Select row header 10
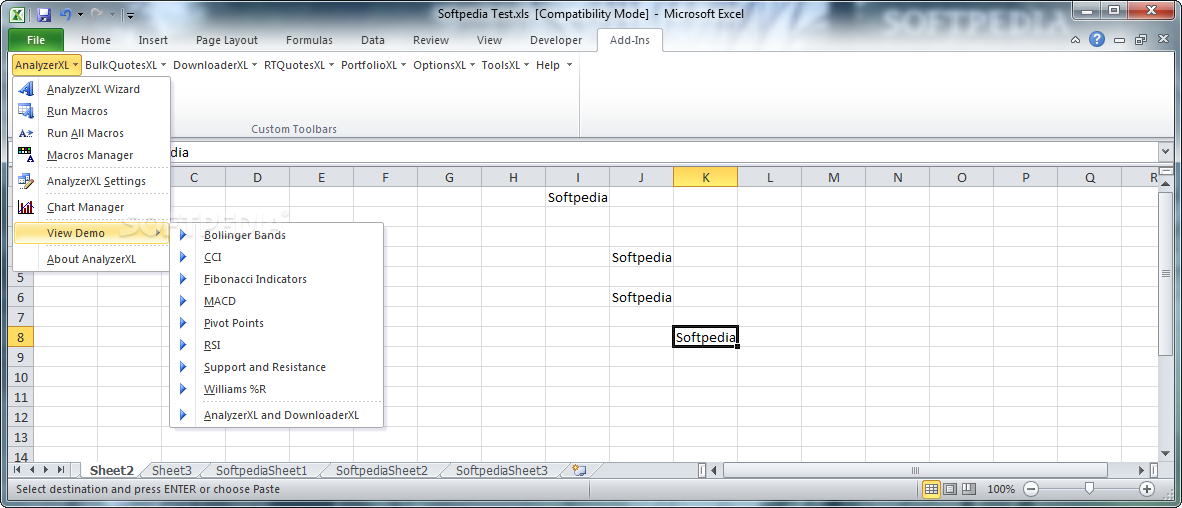The height and width of the screenshot is (508, 1182). 21,377
